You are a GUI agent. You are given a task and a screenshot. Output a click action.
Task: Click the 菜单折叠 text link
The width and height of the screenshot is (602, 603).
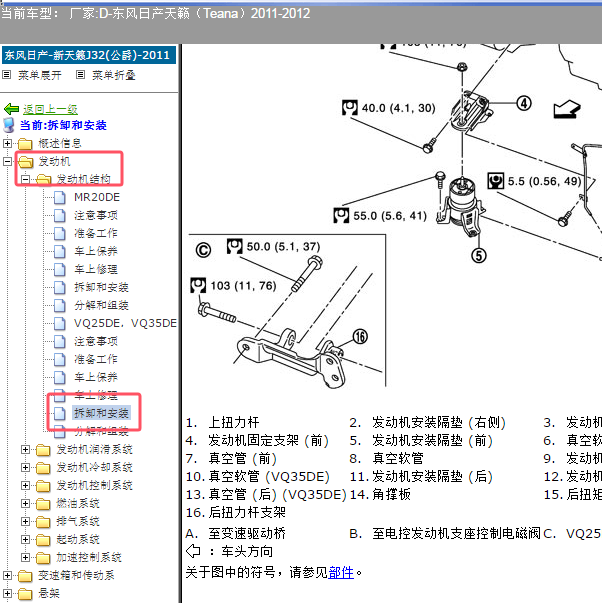(x=114, y=75)
